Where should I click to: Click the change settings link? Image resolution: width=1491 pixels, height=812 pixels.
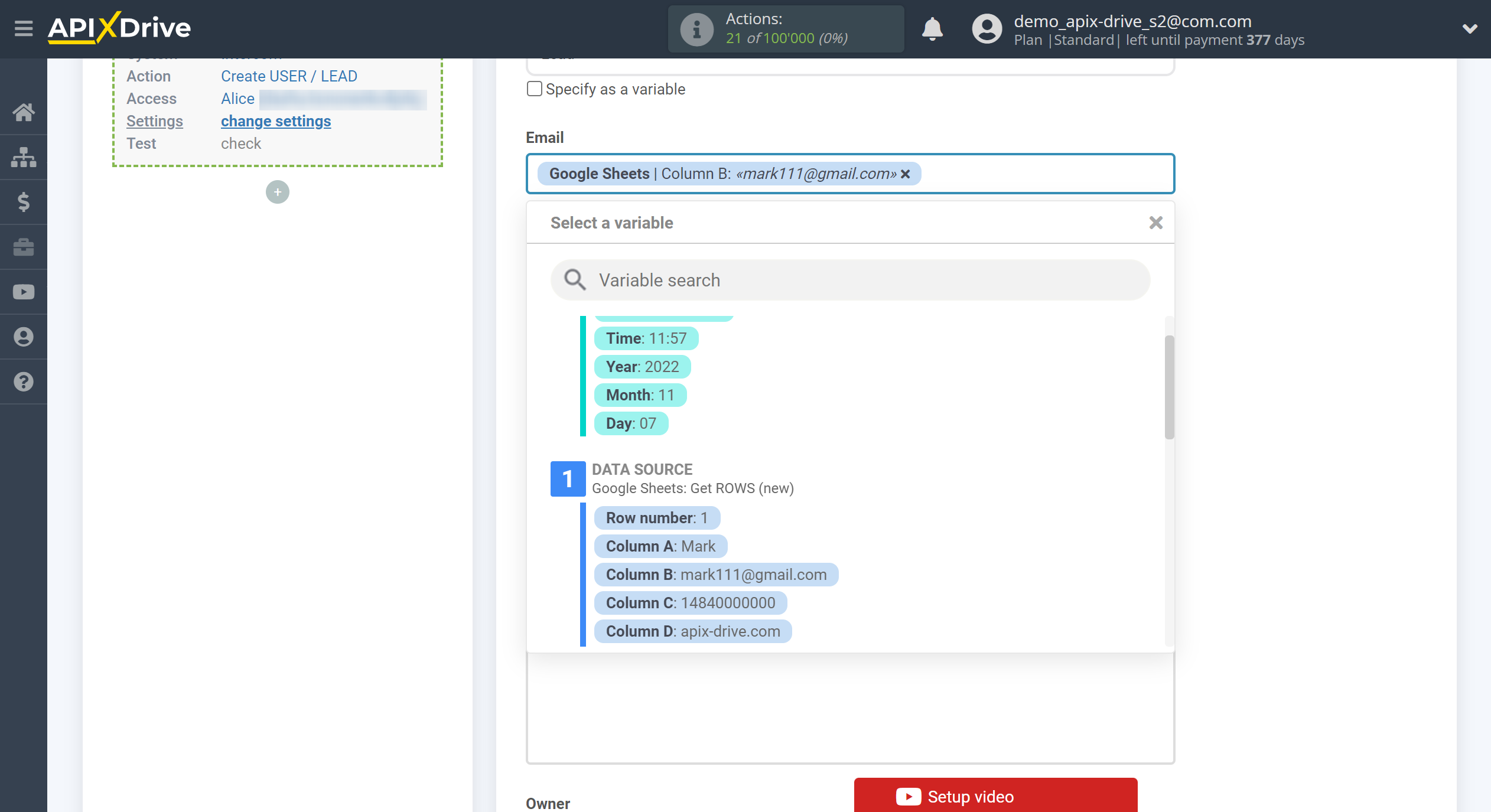click(x=276, y=121)
